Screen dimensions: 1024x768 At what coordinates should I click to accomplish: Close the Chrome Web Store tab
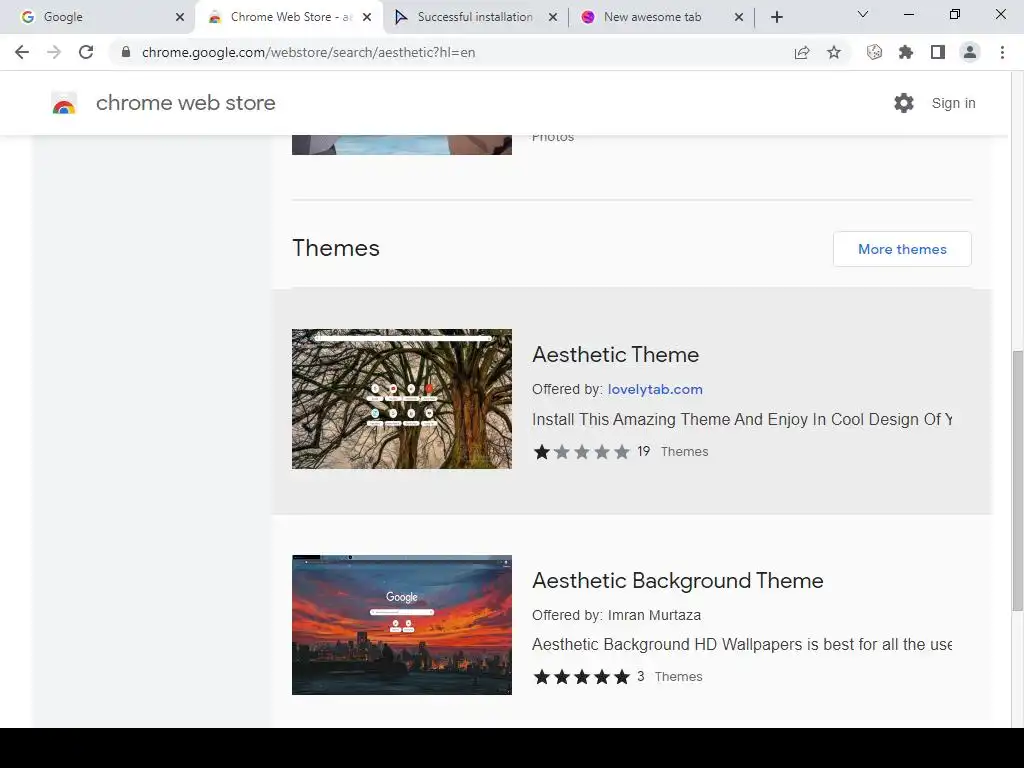pos(367,17)
